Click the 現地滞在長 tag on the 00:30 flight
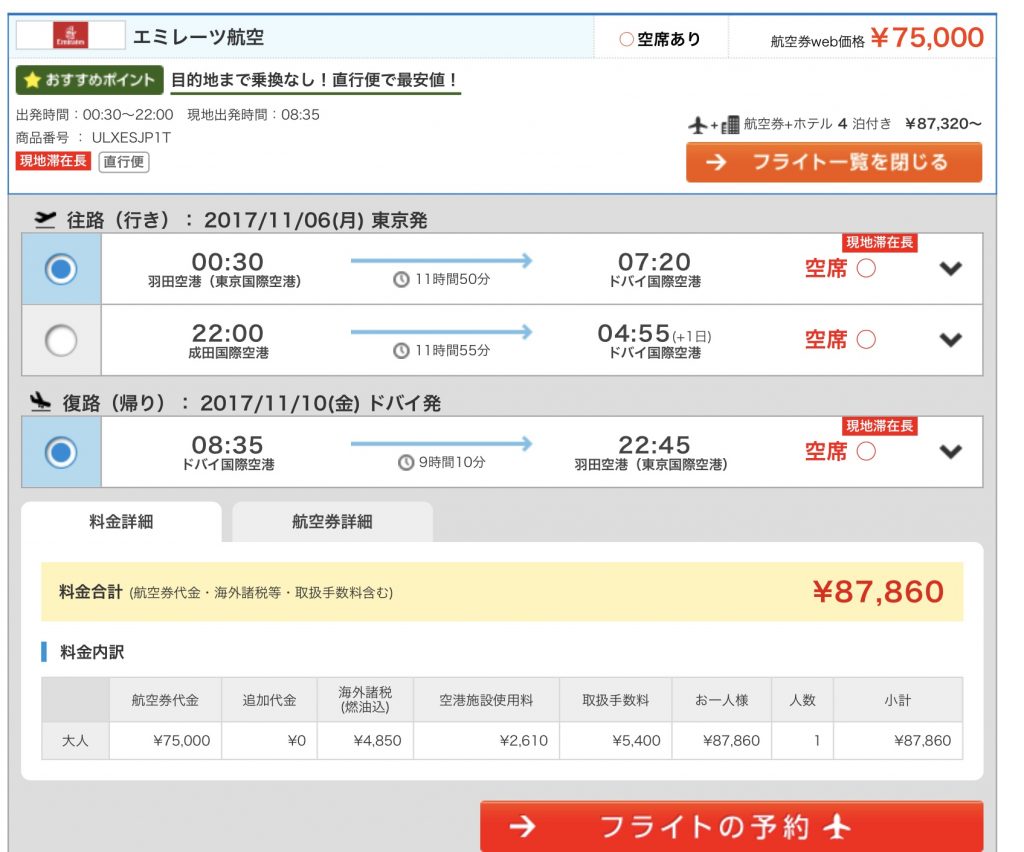This screenshot has width=1024, height=852. click(880, 243)
